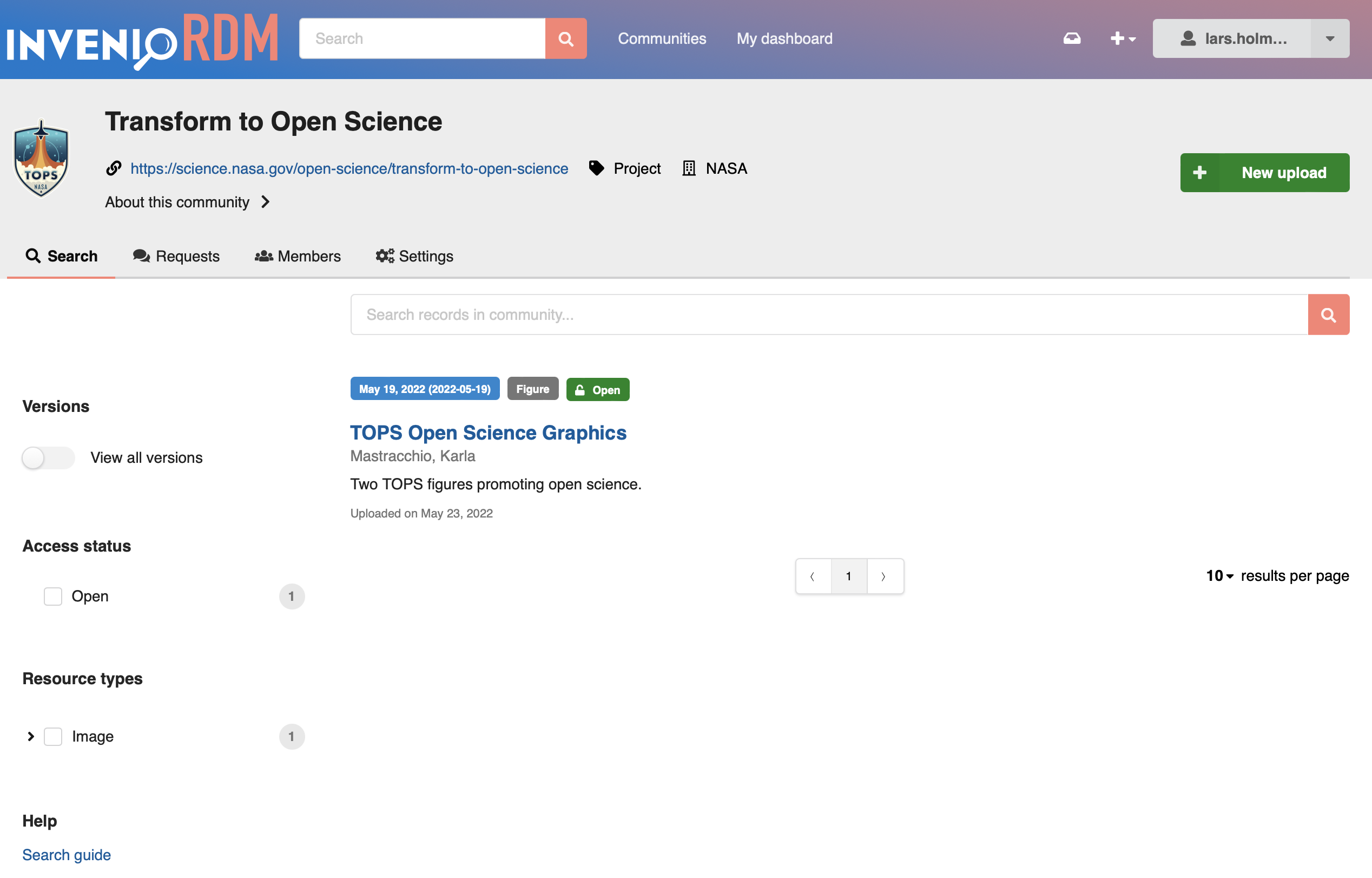Switch to the Search tab
Screen dimensions: 1372x878
61,256
